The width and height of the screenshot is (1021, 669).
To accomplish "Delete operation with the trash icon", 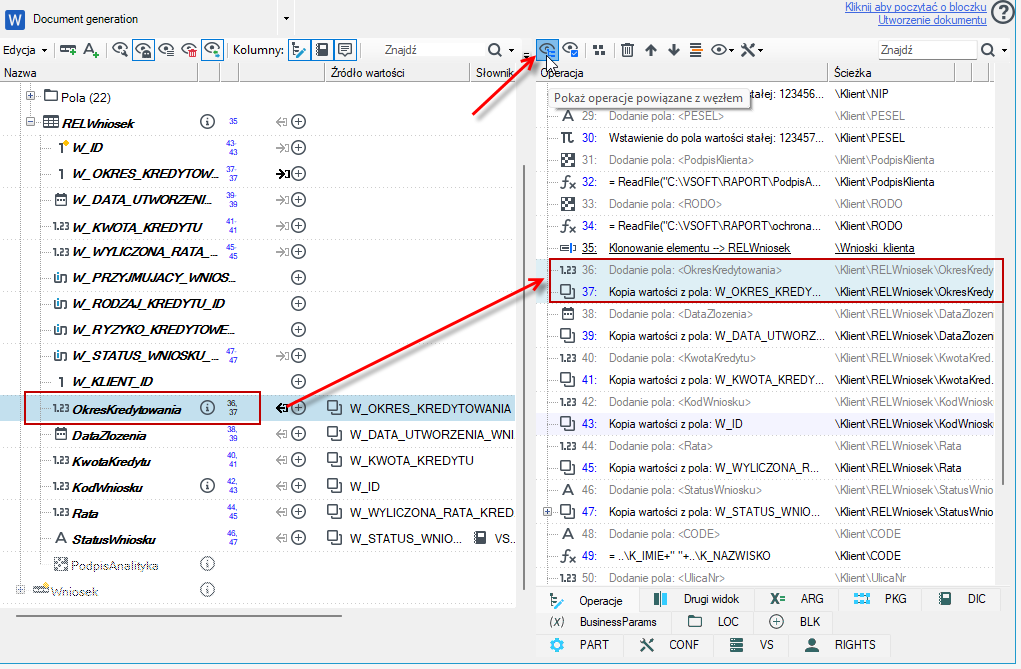I will pyautogui.click(x=627, y=50).
